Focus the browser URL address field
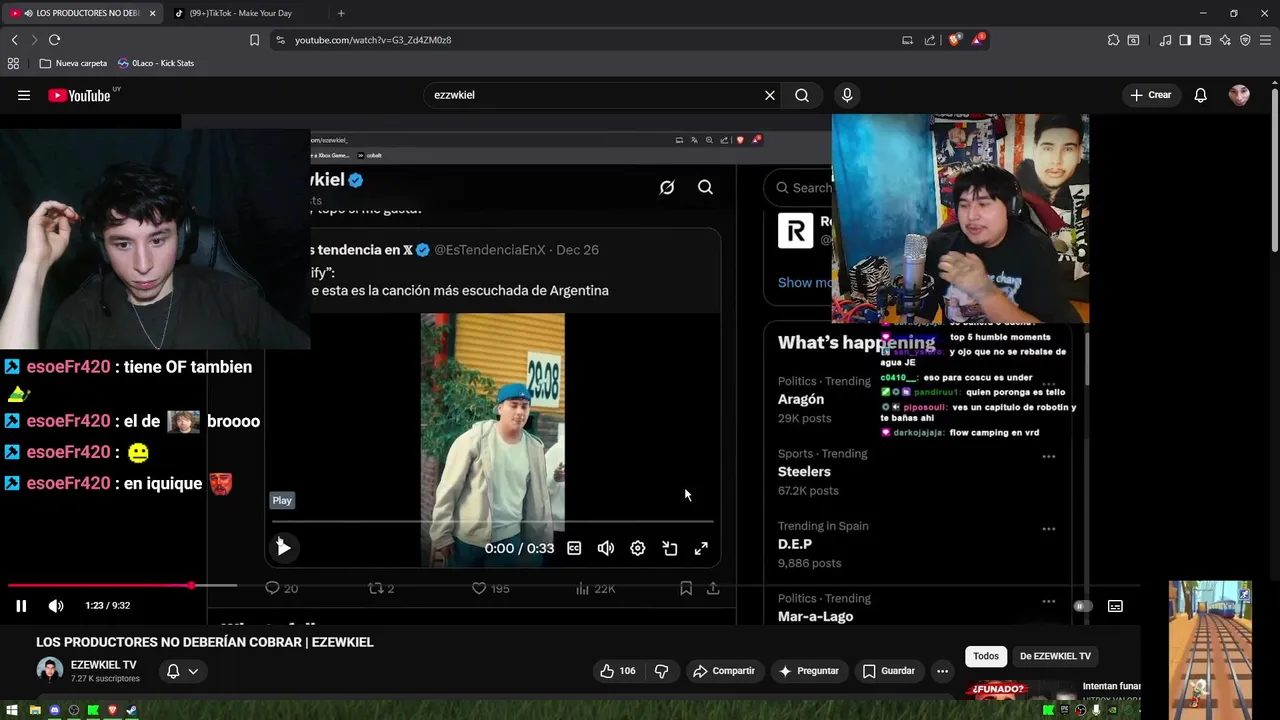1280x720 pixels. click(x=580, y=40)
